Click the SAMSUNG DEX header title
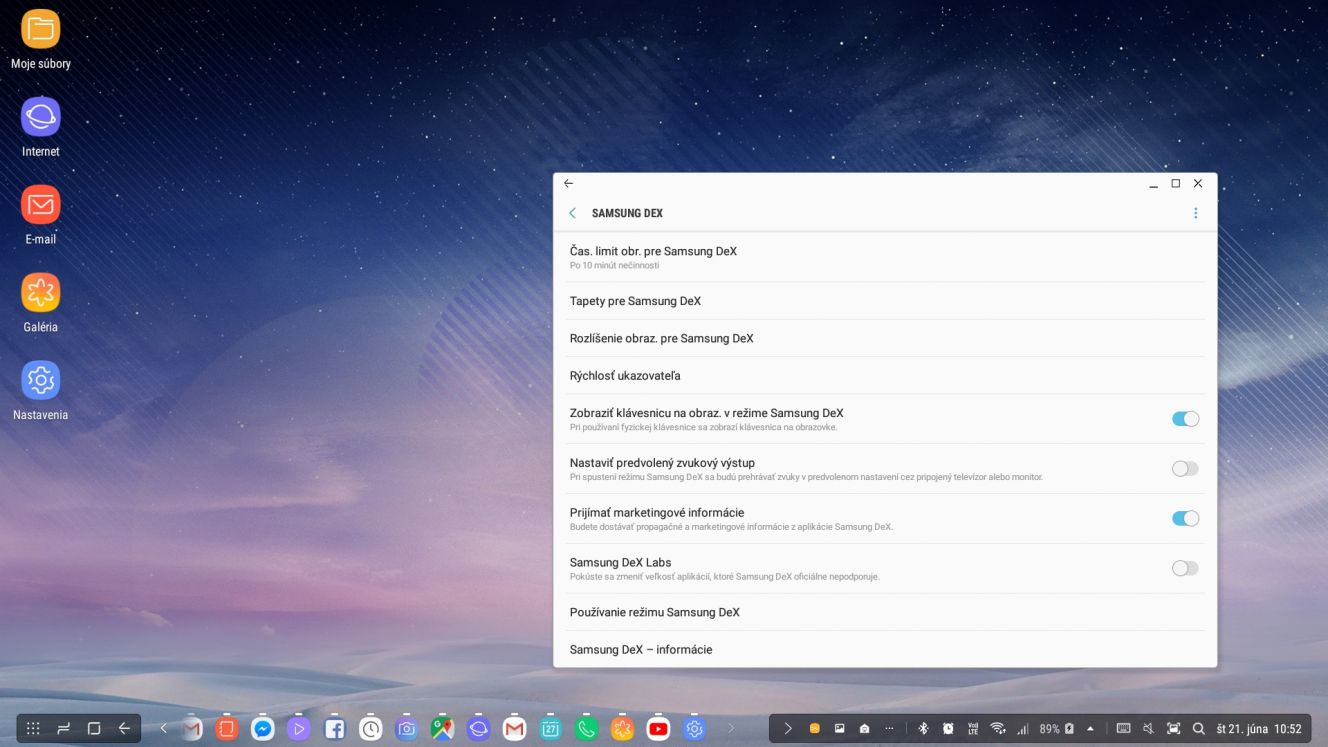The image size is (1328, 747). click(x=627, y=213)
